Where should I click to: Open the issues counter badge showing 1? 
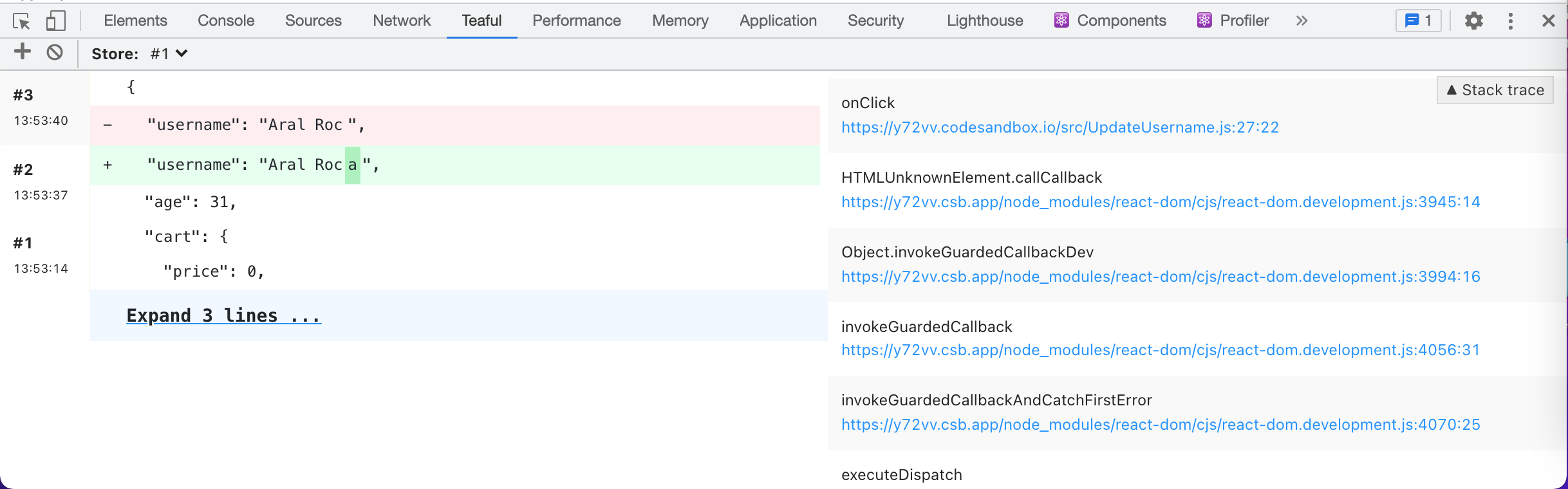coord(1419,21)
